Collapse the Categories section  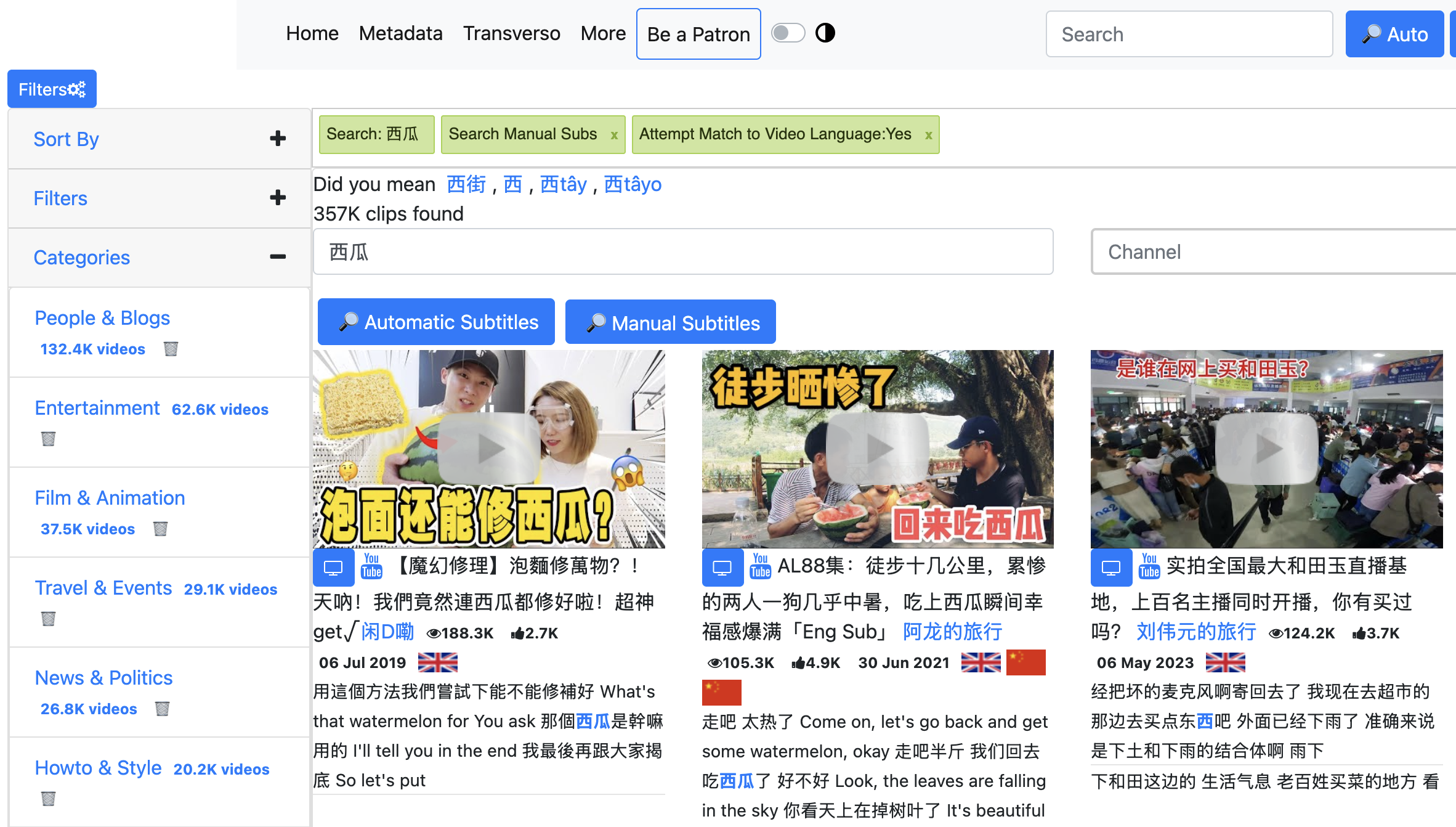point(278,257)
